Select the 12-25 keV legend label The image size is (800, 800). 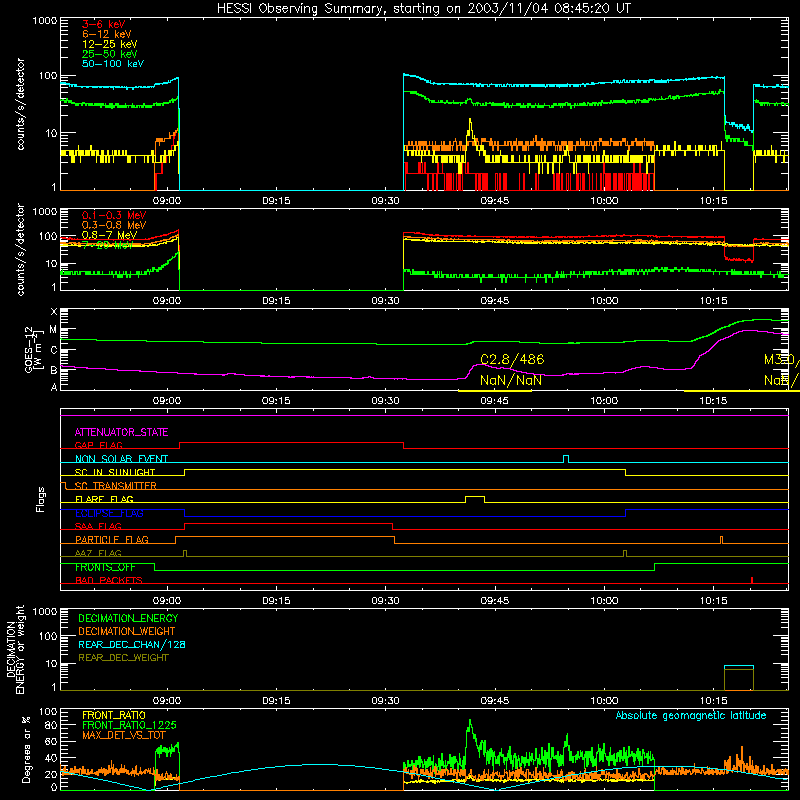click(x=110, y=44)
